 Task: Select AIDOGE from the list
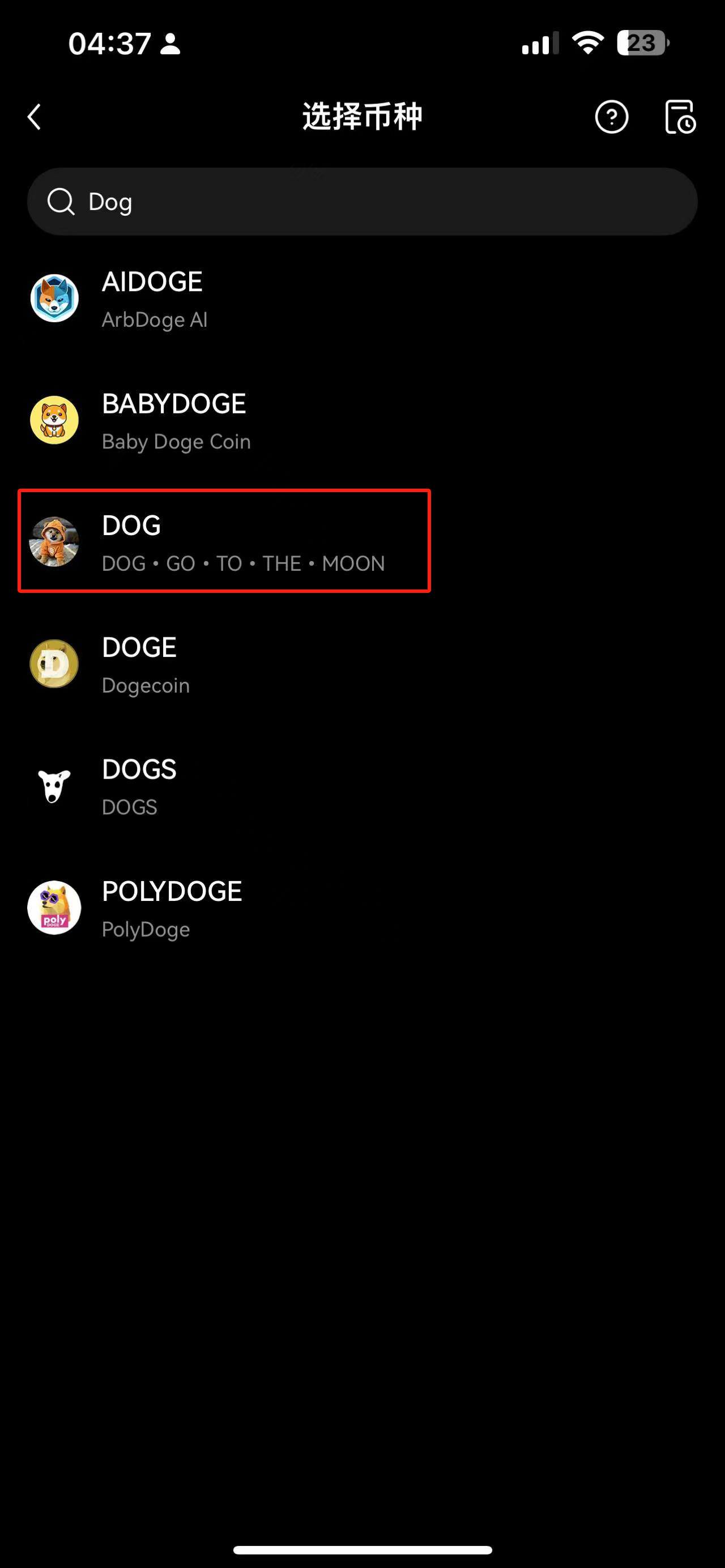coord(362,298)
